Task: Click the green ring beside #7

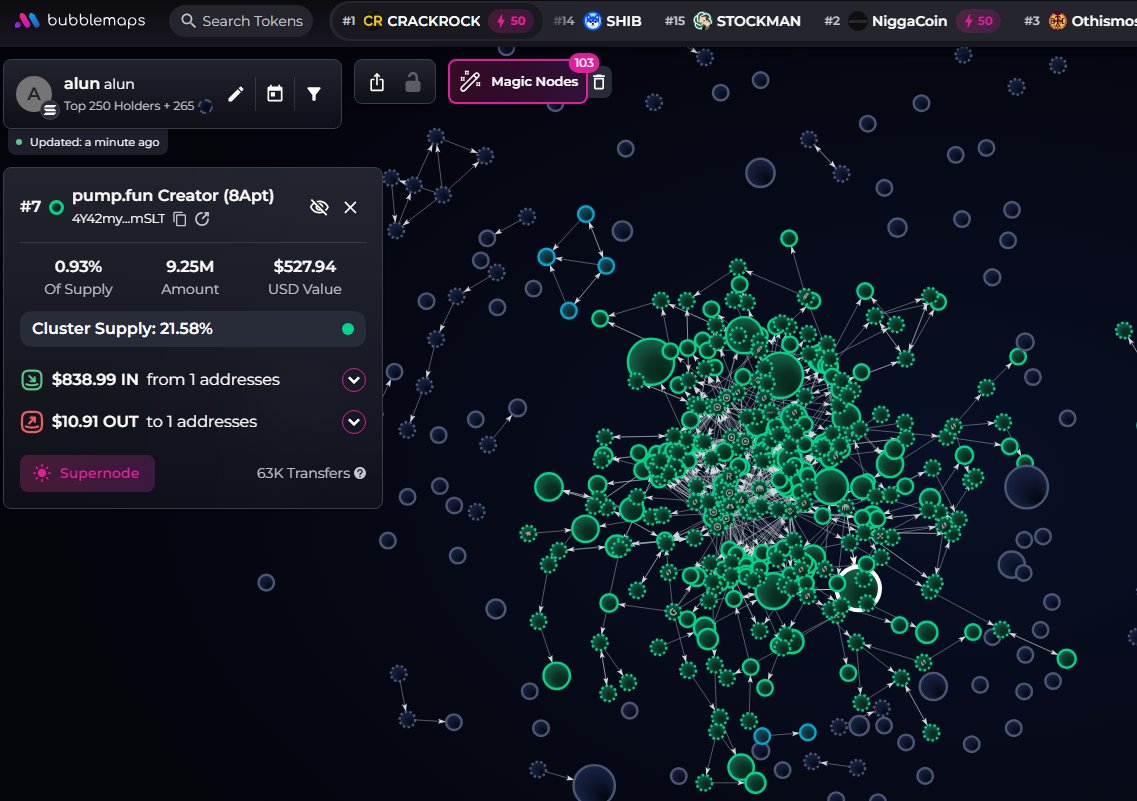Action: [x=56, y=208]
